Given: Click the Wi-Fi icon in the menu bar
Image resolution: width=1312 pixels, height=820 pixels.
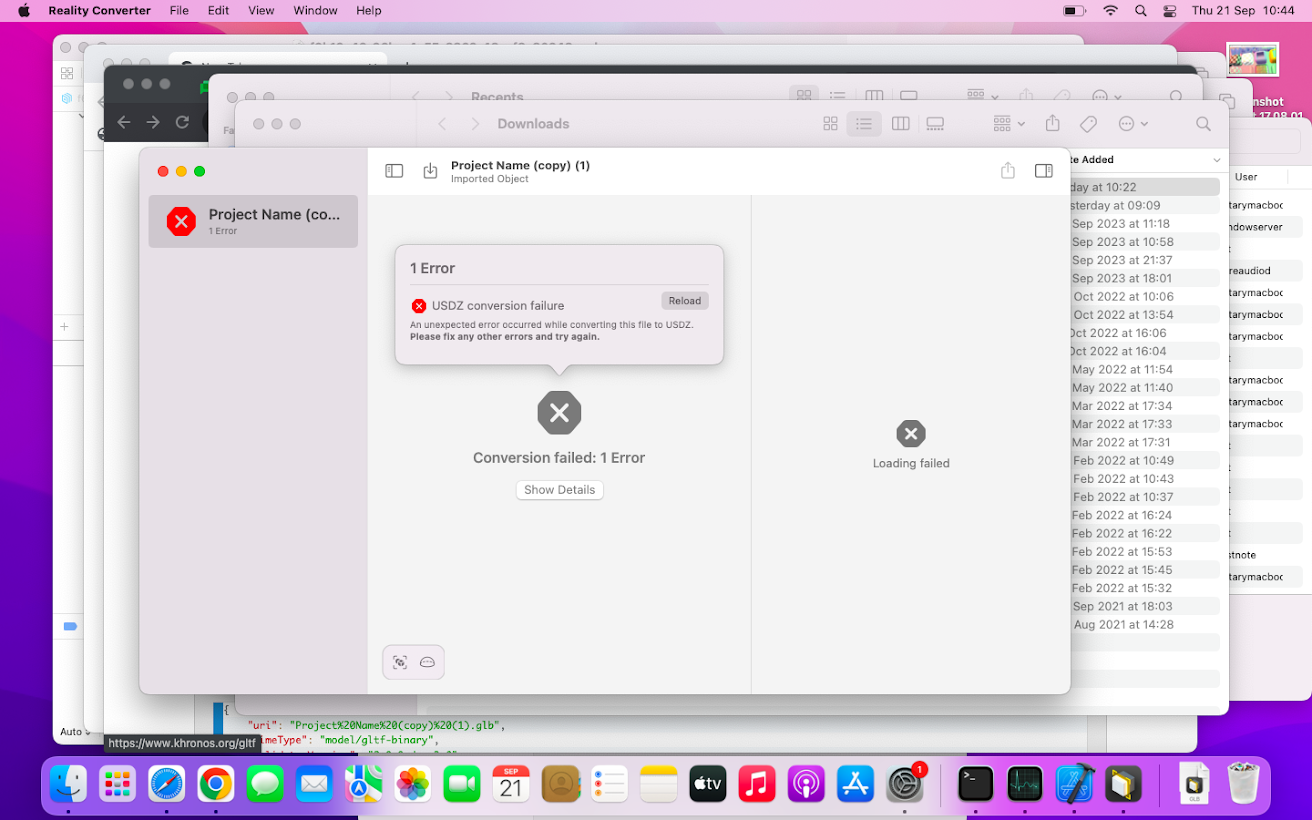Looking at the screenshot, I should click(x=1110, y=11).
